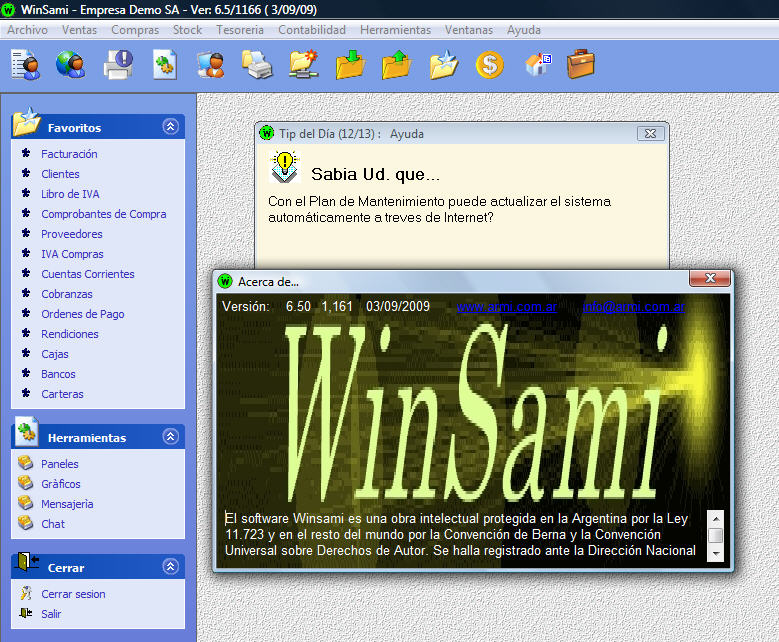Open Libro de IVA favorite

[x=70, y=194]
